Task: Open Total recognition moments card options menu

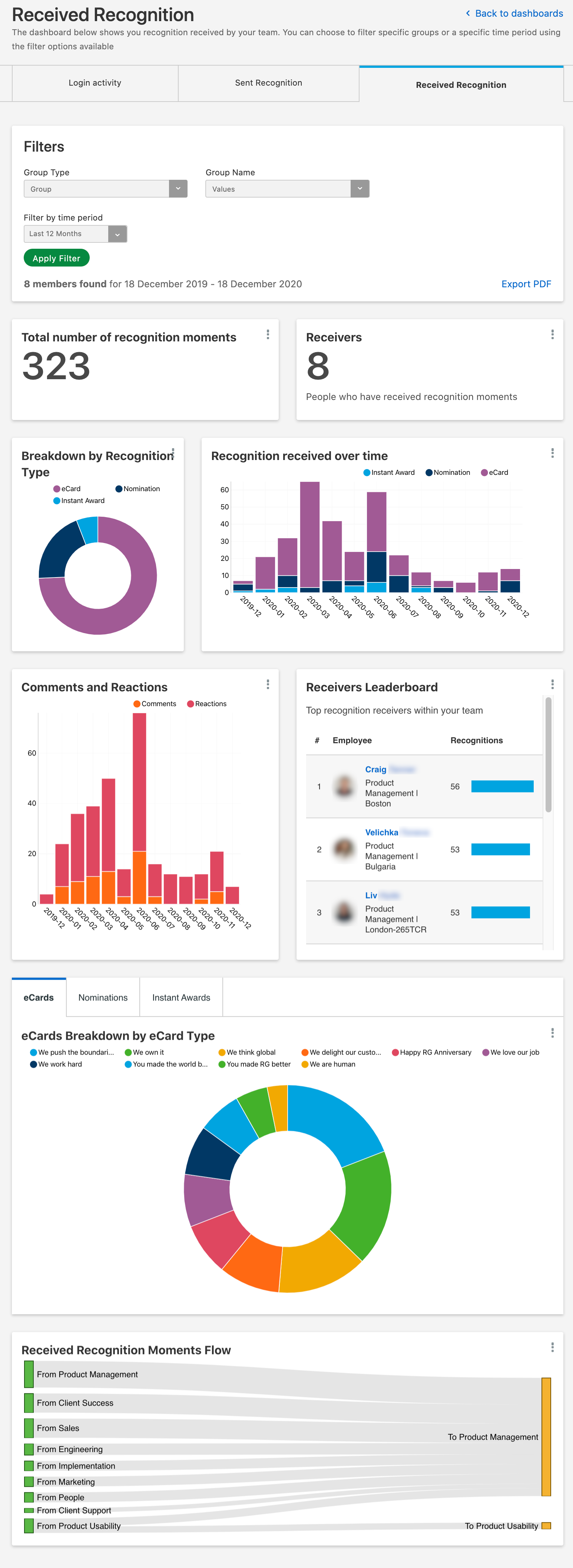Action: (x=268, y=334)
